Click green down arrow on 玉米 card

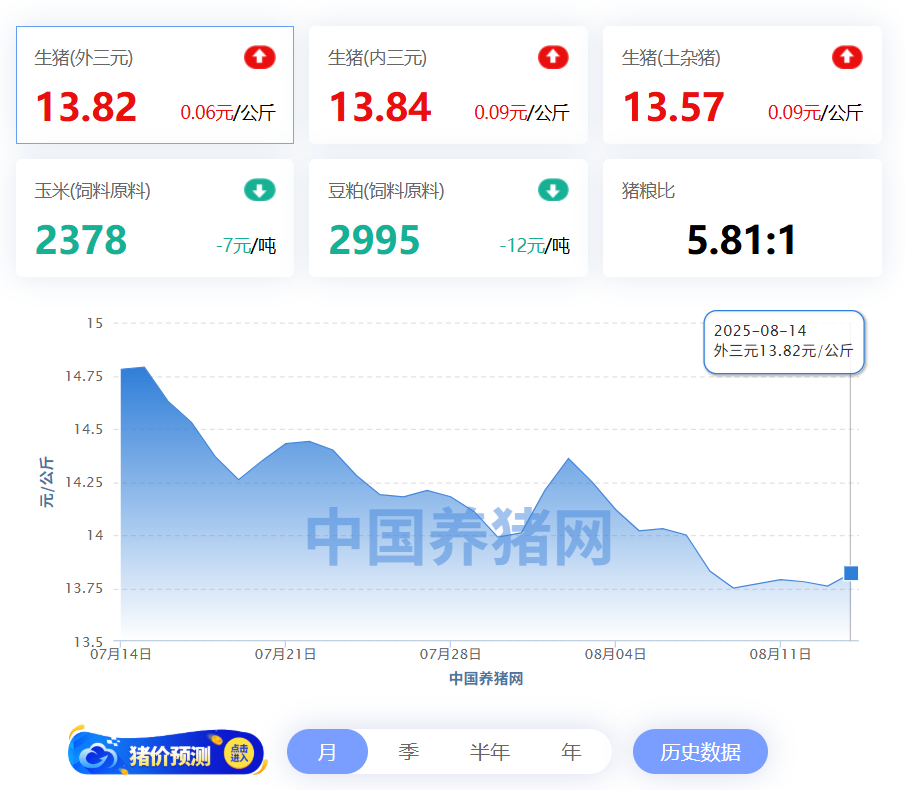(x=260, y=190)
